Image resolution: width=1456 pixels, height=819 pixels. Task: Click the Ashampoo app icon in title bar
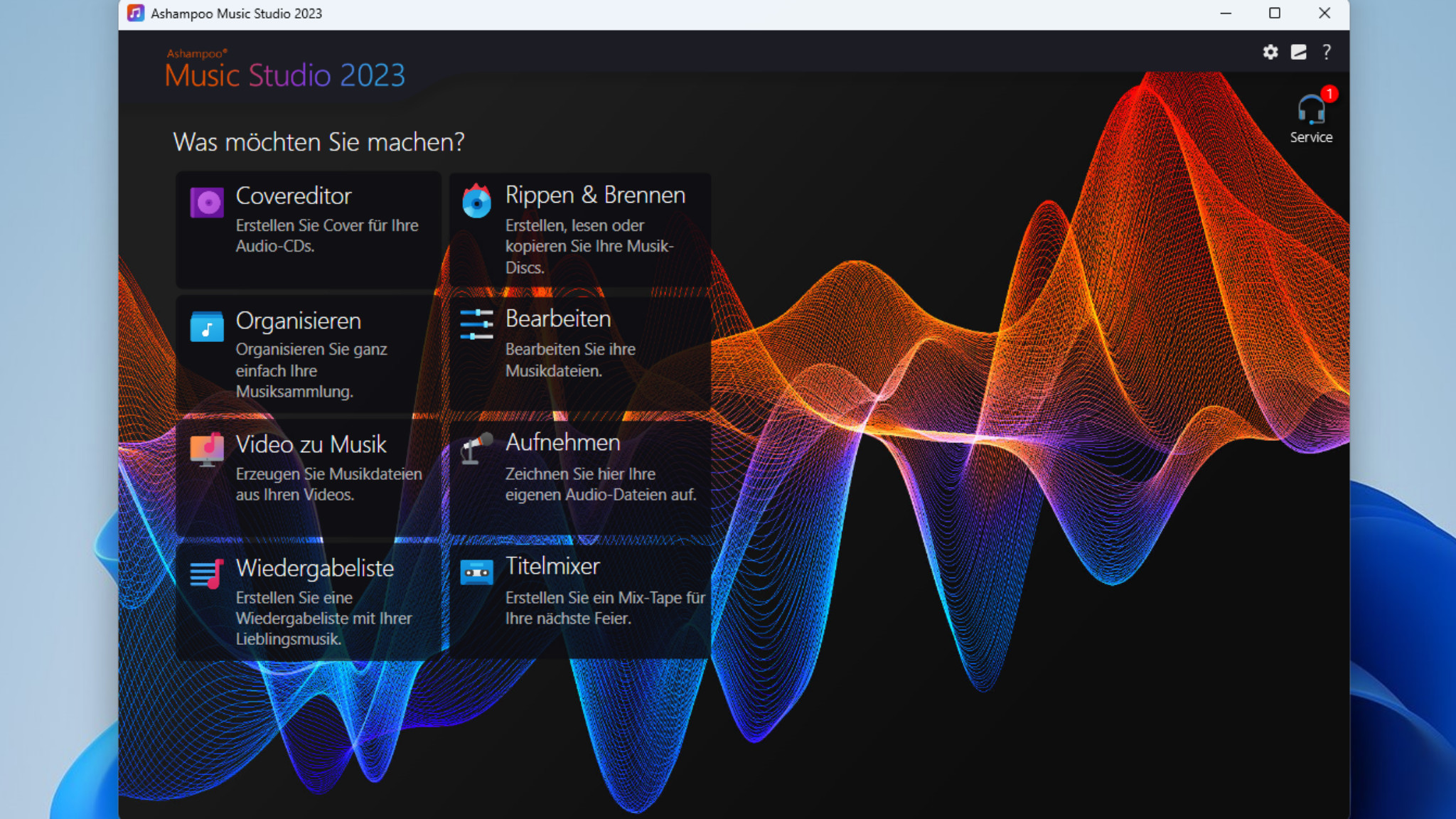coord(136,14)
